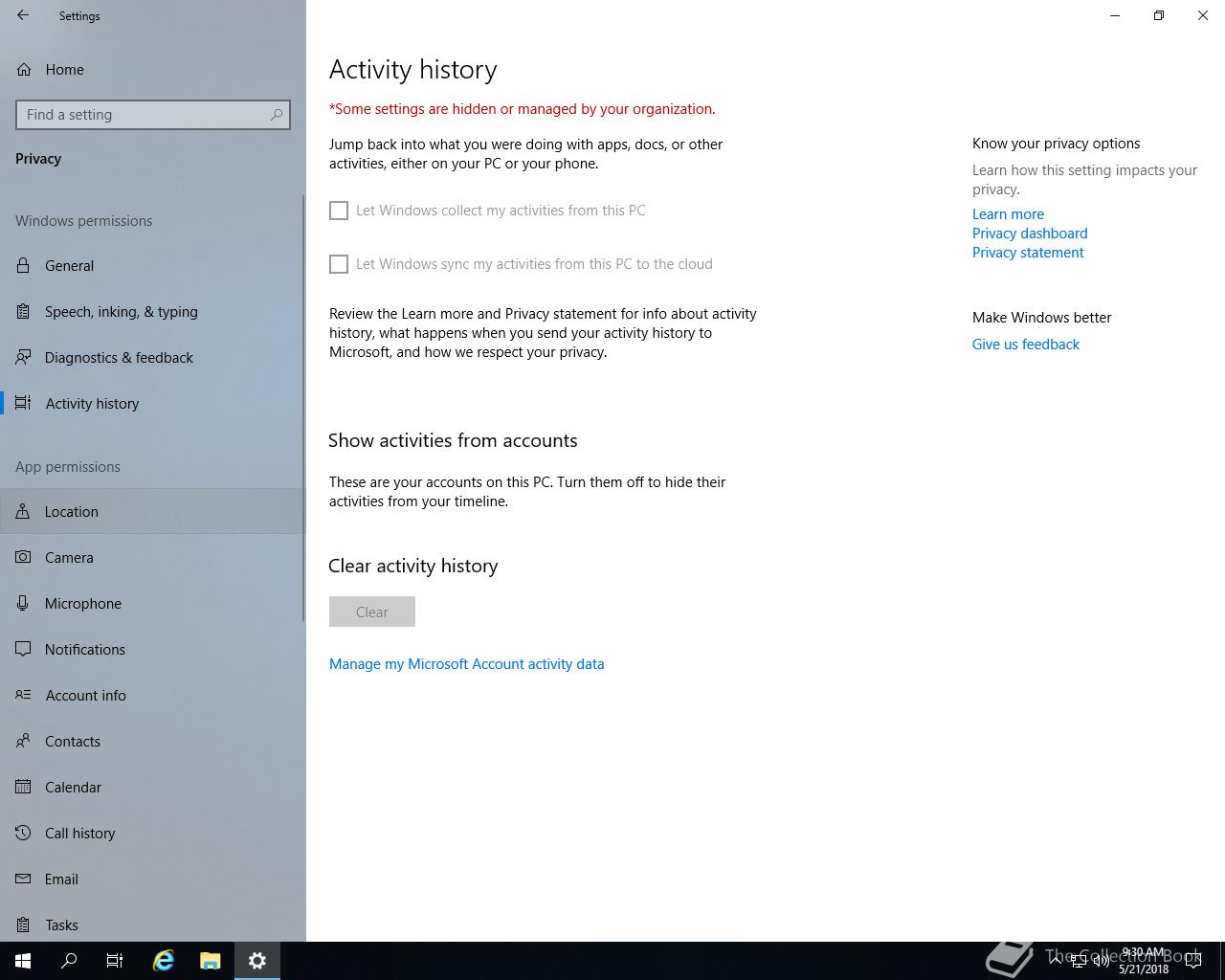
Task: Launch Internet Explorer from taskbar
Action: 164,961
